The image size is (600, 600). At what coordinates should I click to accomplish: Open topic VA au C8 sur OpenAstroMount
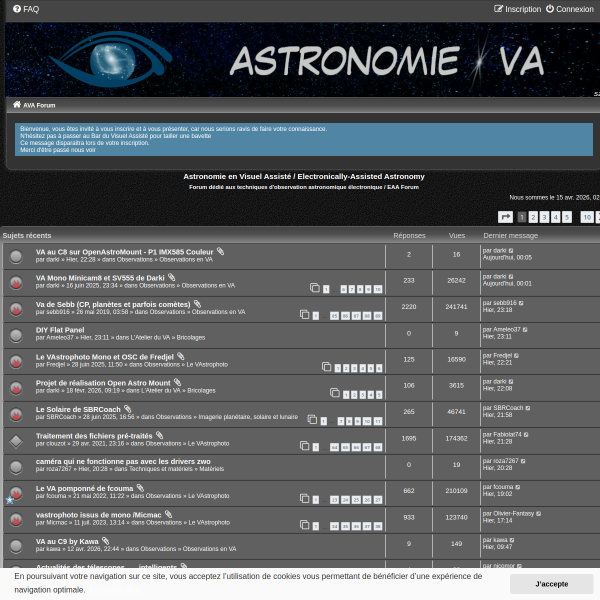click(x=124, y=252)
